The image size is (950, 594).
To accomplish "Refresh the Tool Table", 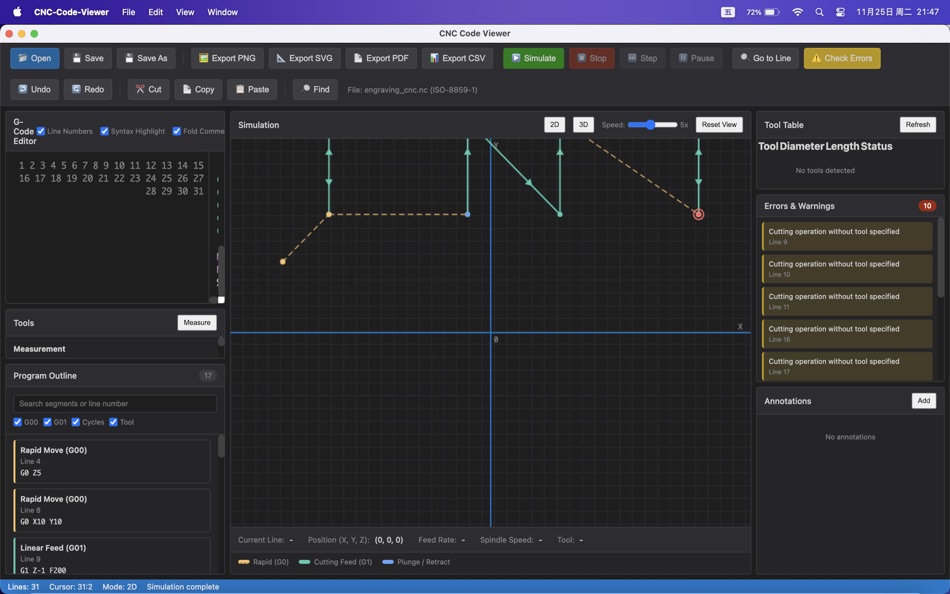I will coord(917,124).
